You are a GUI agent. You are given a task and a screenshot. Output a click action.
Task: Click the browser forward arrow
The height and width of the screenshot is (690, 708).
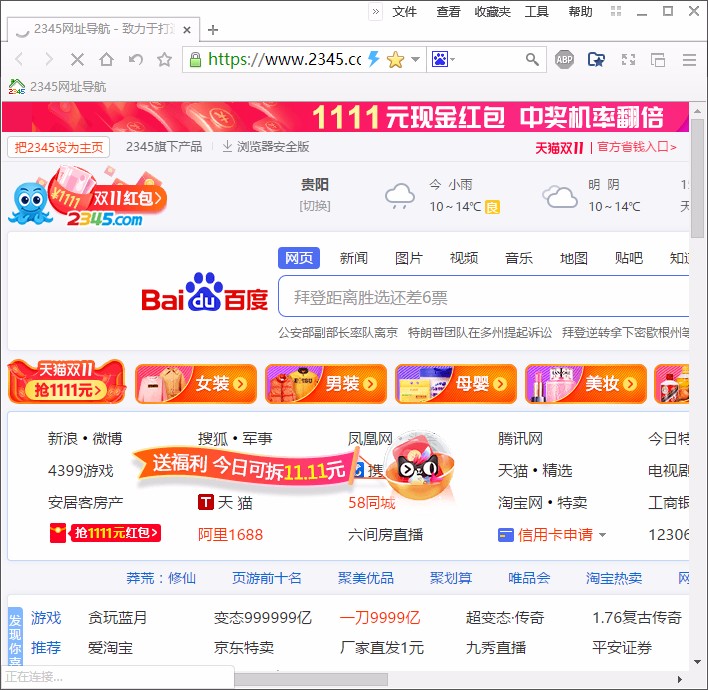click(48, 59)
